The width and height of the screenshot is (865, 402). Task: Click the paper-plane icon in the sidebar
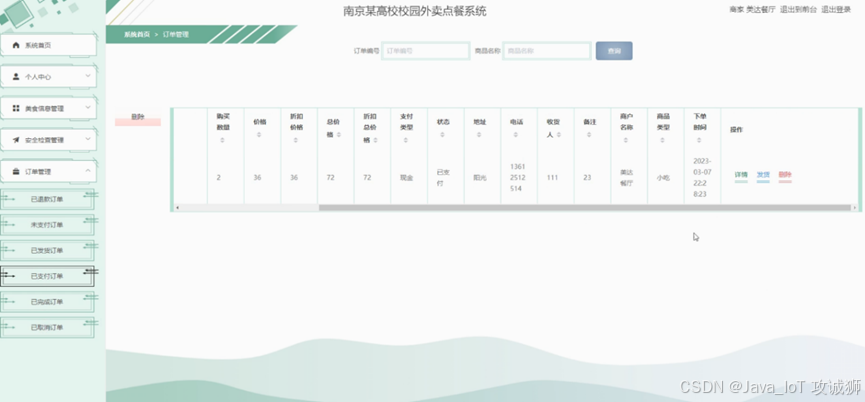16,140
